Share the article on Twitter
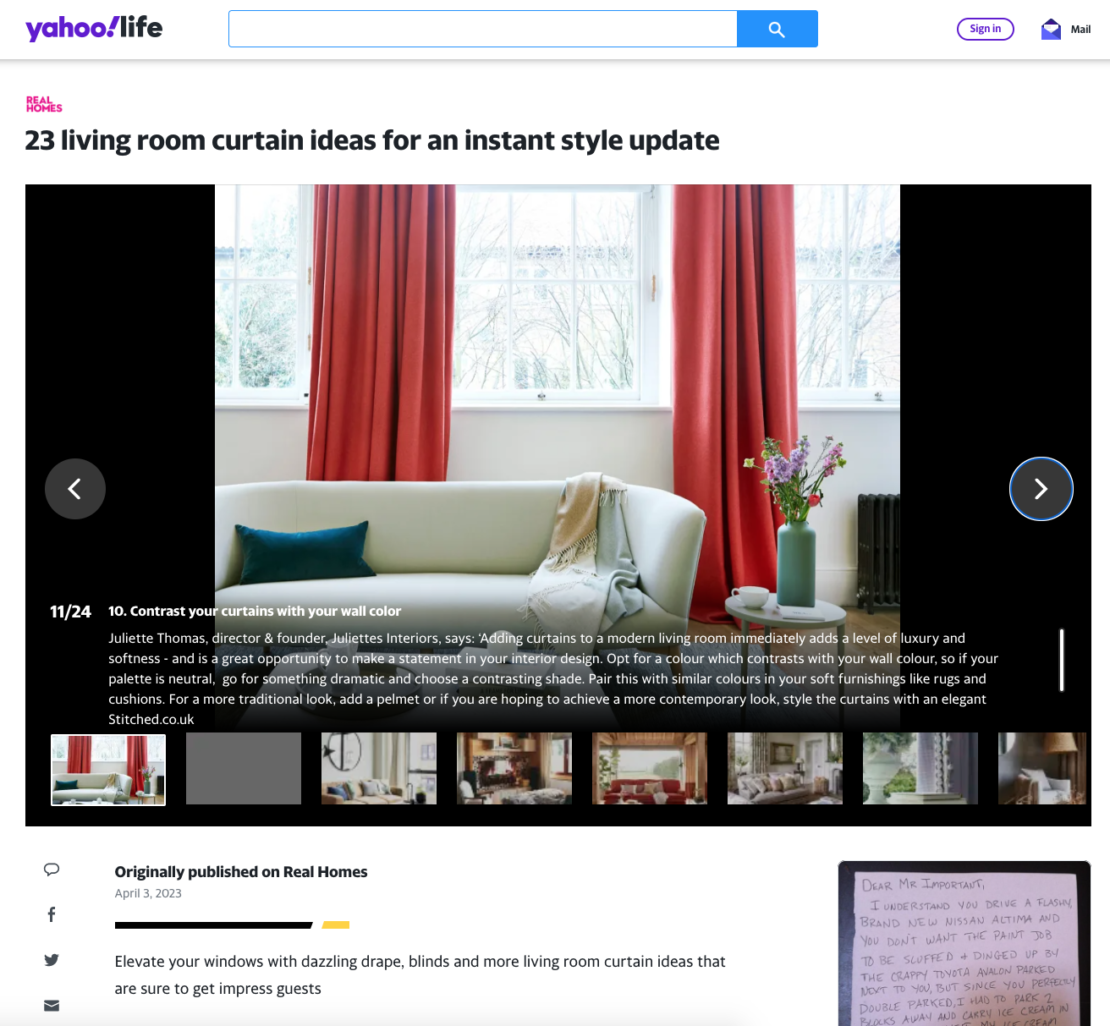The height and width of the screenshot is (1026, 1110). pyautogui.click(x=51, y=959)
